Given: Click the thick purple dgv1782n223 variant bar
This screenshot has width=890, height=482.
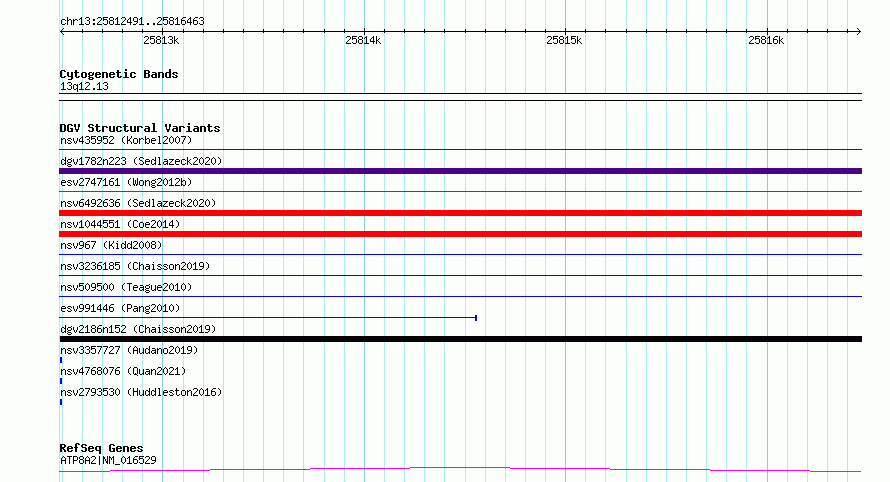Looking at the screenshot, I should 460,171.
